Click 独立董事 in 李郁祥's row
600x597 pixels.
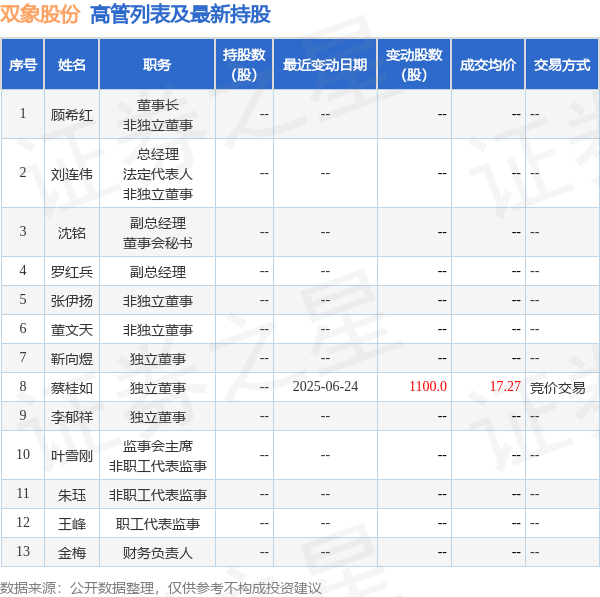pos(158,417)
